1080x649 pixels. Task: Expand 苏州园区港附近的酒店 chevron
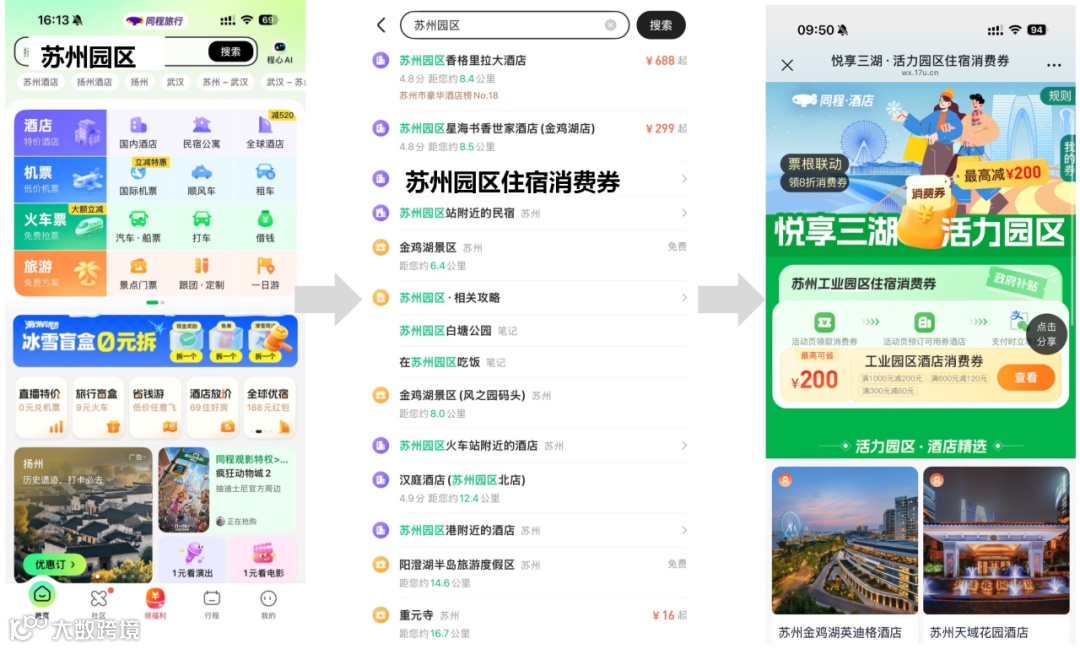[x=684, y=530]
